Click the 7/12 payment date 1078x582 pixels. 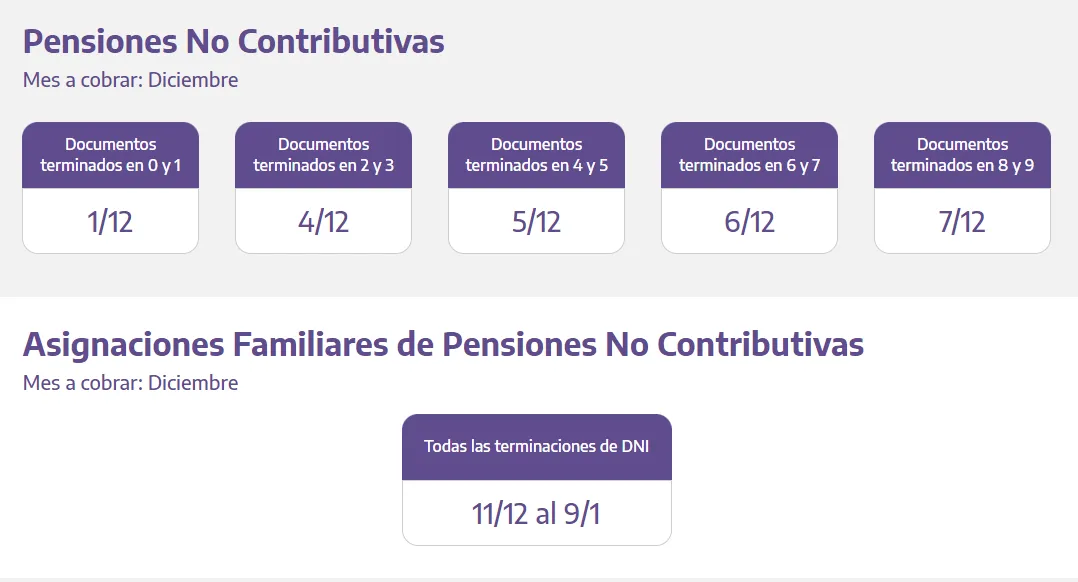(962, 222)
